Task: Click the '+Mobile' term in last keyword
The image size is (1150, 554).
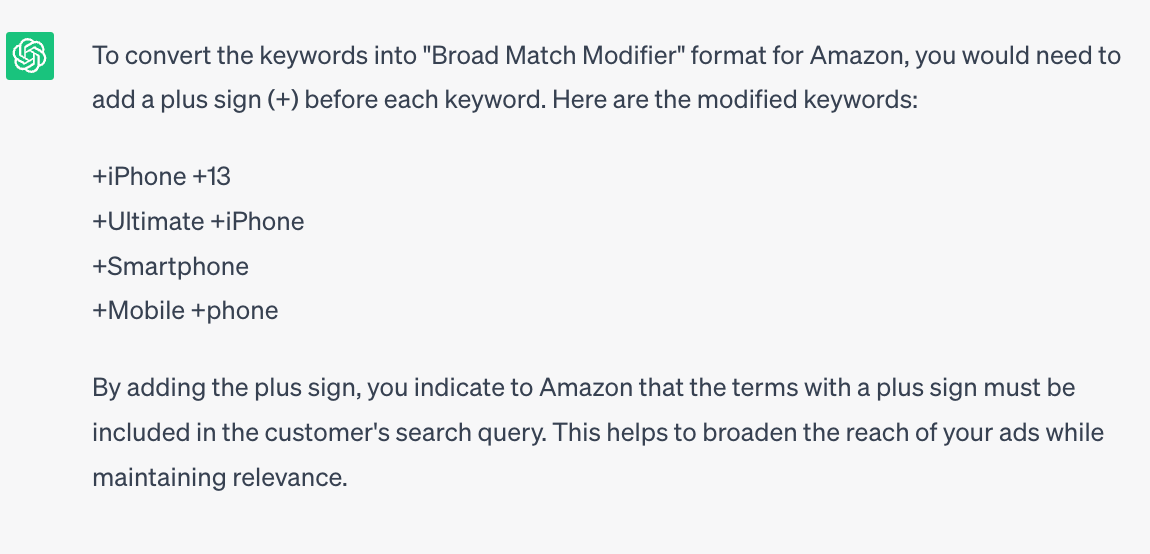Action: (x=139, y=310)
